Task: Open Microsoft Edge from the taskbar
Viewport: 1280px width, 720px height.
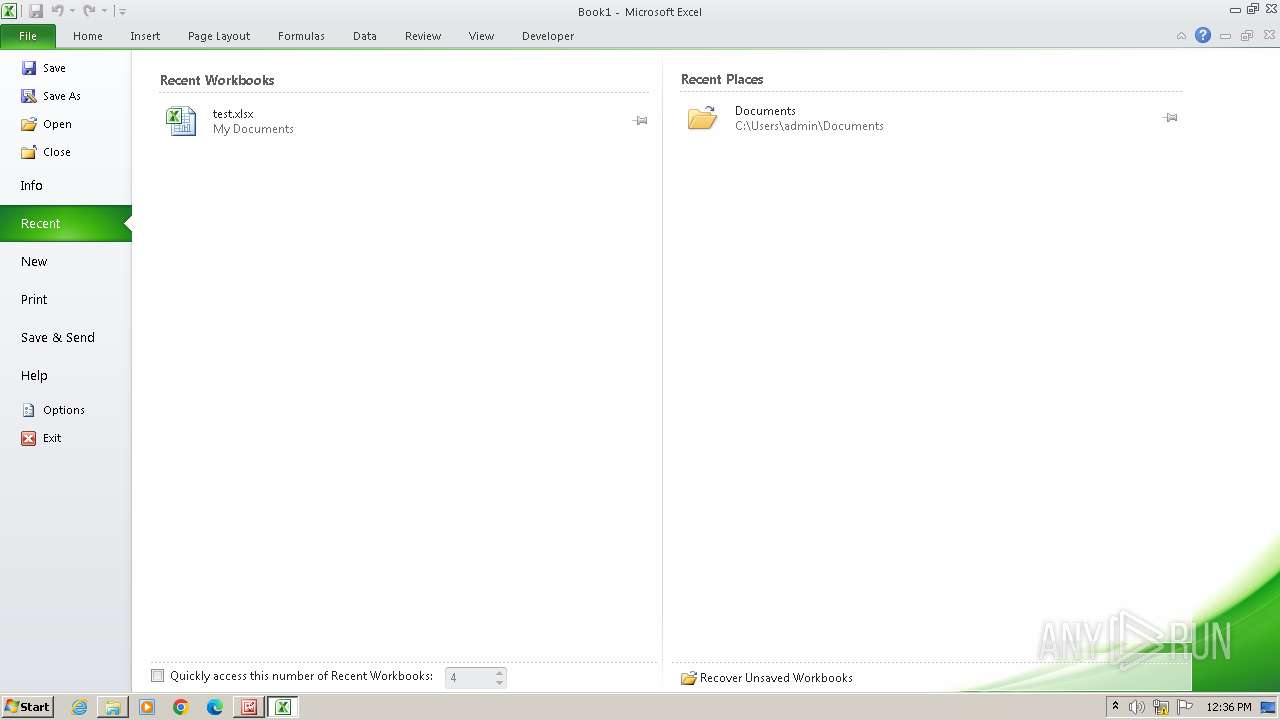Action: [215, 707]
